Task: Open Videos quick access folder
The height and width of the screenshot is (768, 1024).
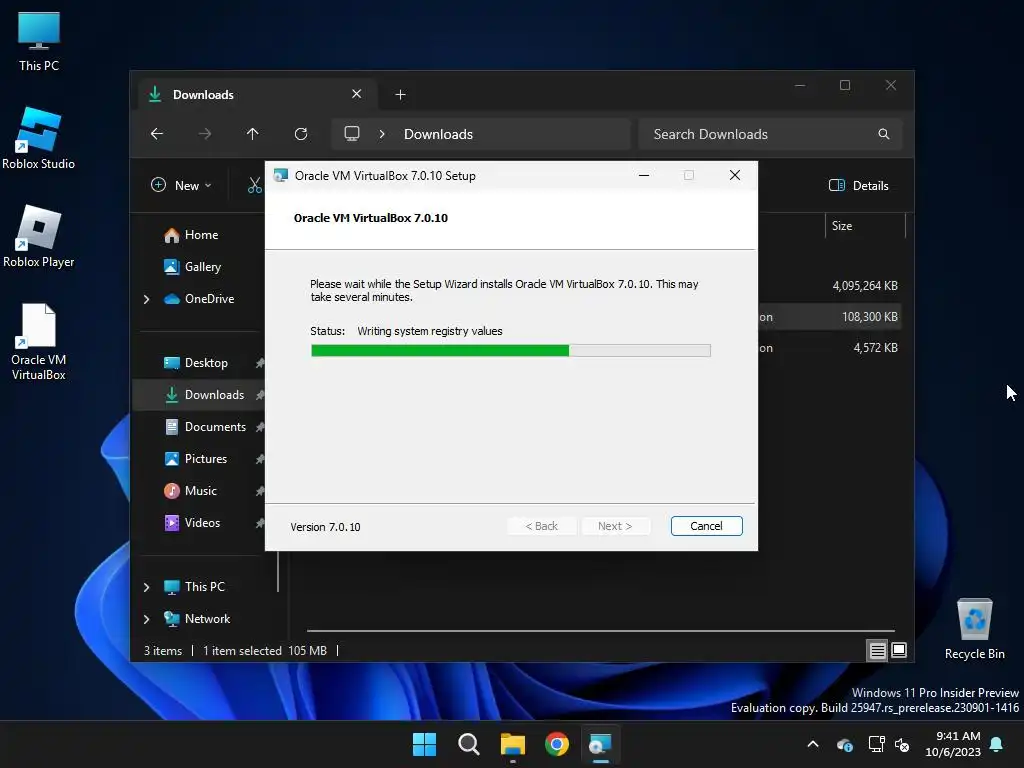Action: (199, 522)
